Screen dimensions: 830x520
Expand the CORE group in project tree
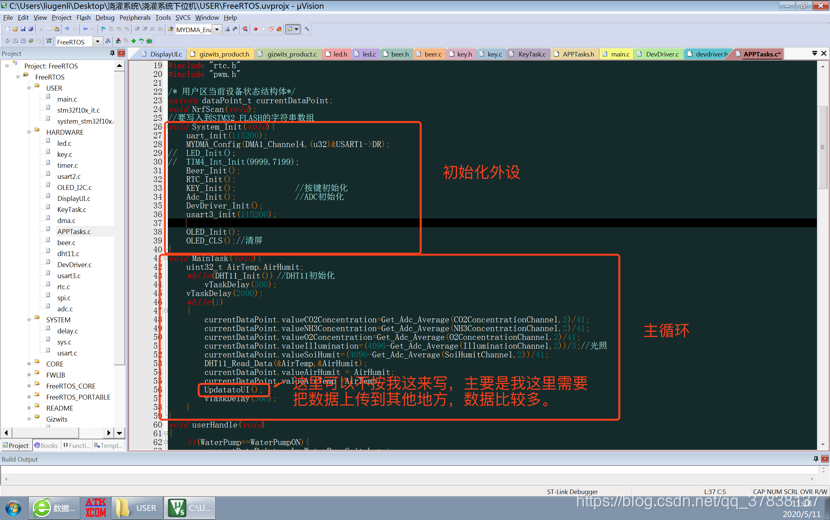(x=29, y=364)
